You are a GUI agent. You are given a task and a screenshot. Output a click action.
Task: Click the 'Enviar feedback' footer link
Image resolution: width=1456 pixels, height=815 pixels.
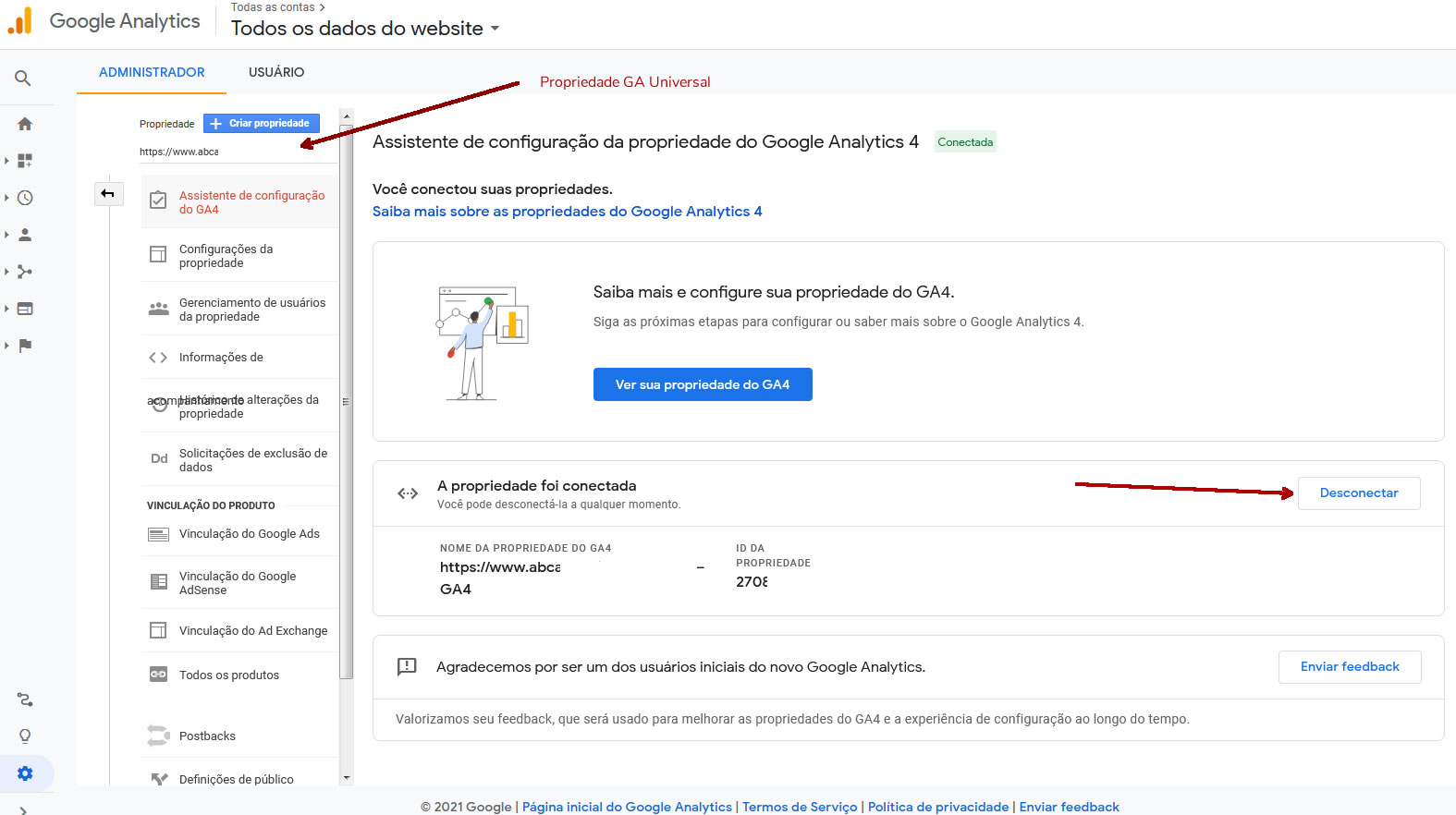point(1069,807)
